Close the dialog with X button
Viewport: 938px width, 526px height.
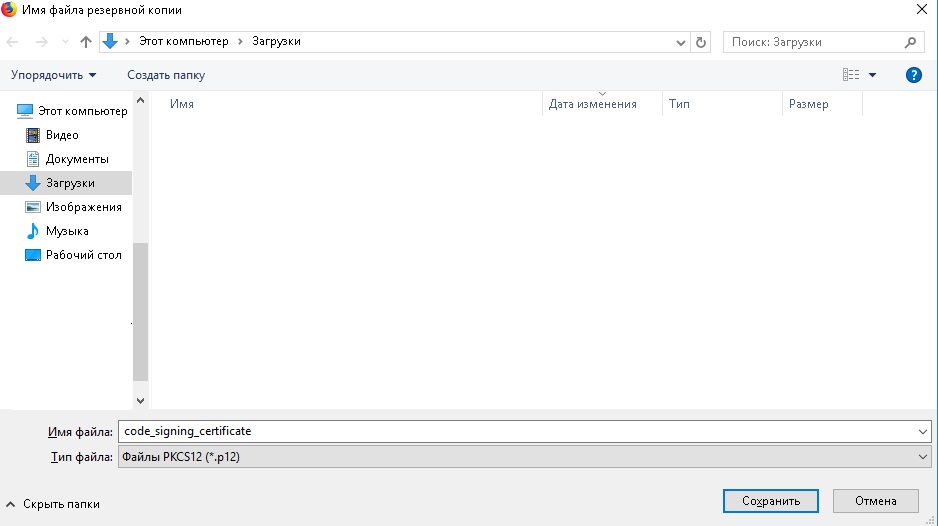[x=922, y=9]
